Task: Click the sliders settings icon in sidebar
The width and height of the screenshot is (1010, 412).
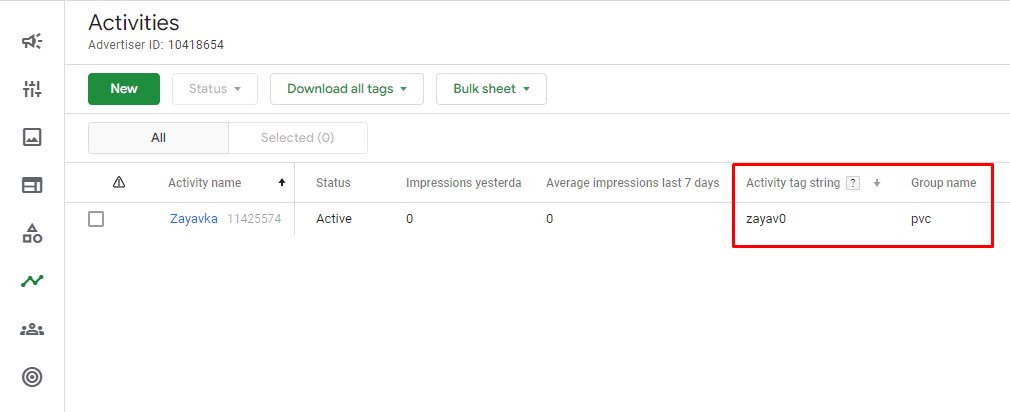Action: pos(32,89)
